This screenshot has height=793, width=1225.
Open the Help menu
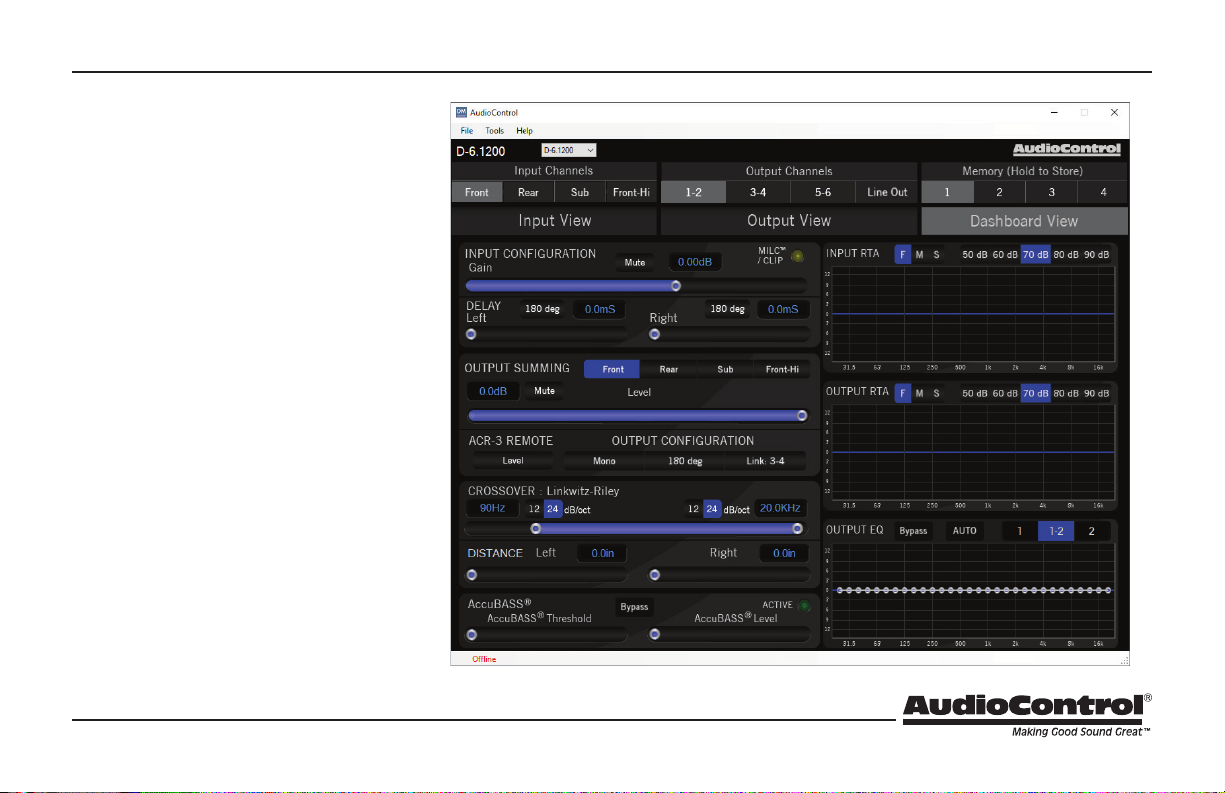click(524, 131)
